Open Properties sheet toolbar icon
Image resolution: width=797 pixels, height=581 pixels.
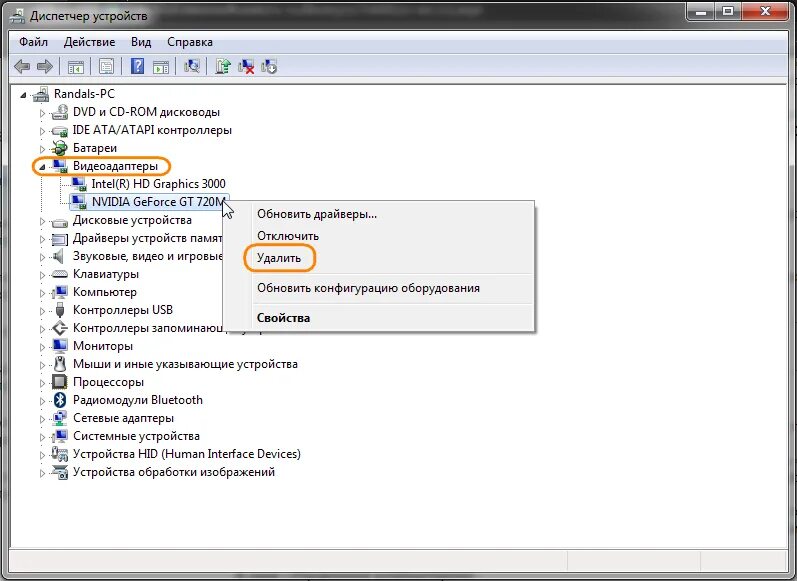pos(106,67)
